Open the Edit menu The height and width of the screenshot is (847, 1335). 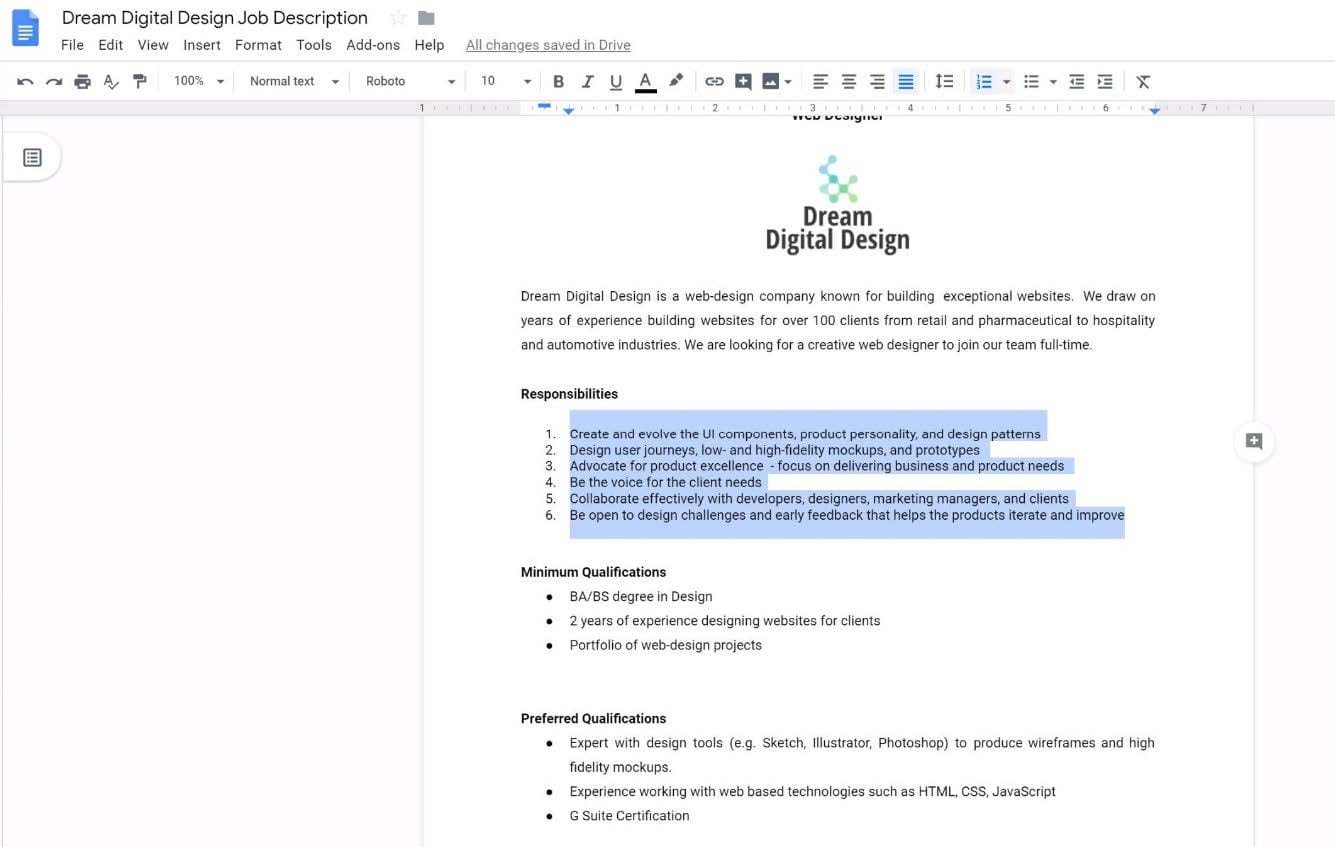111,45
